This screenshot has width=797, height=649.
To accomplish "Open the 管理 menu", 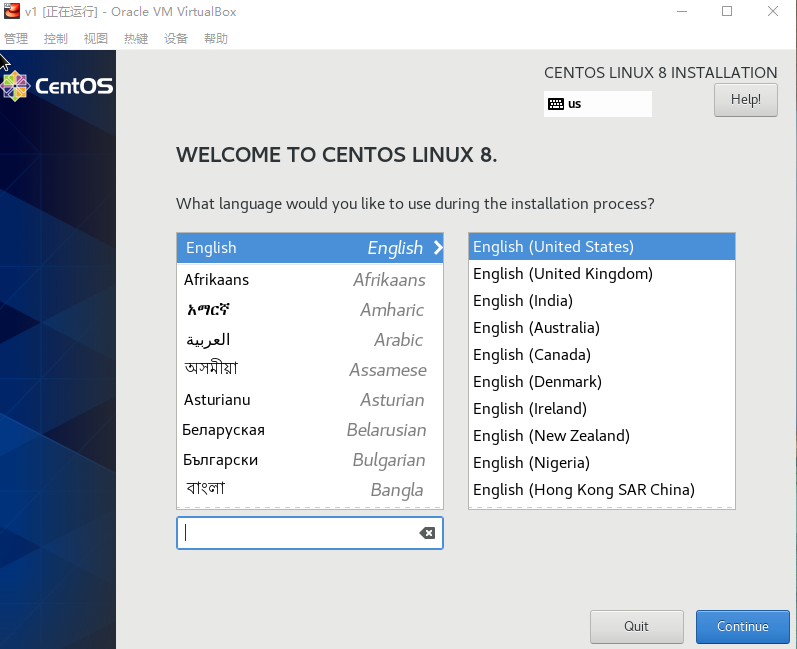I will coord(16,39).
